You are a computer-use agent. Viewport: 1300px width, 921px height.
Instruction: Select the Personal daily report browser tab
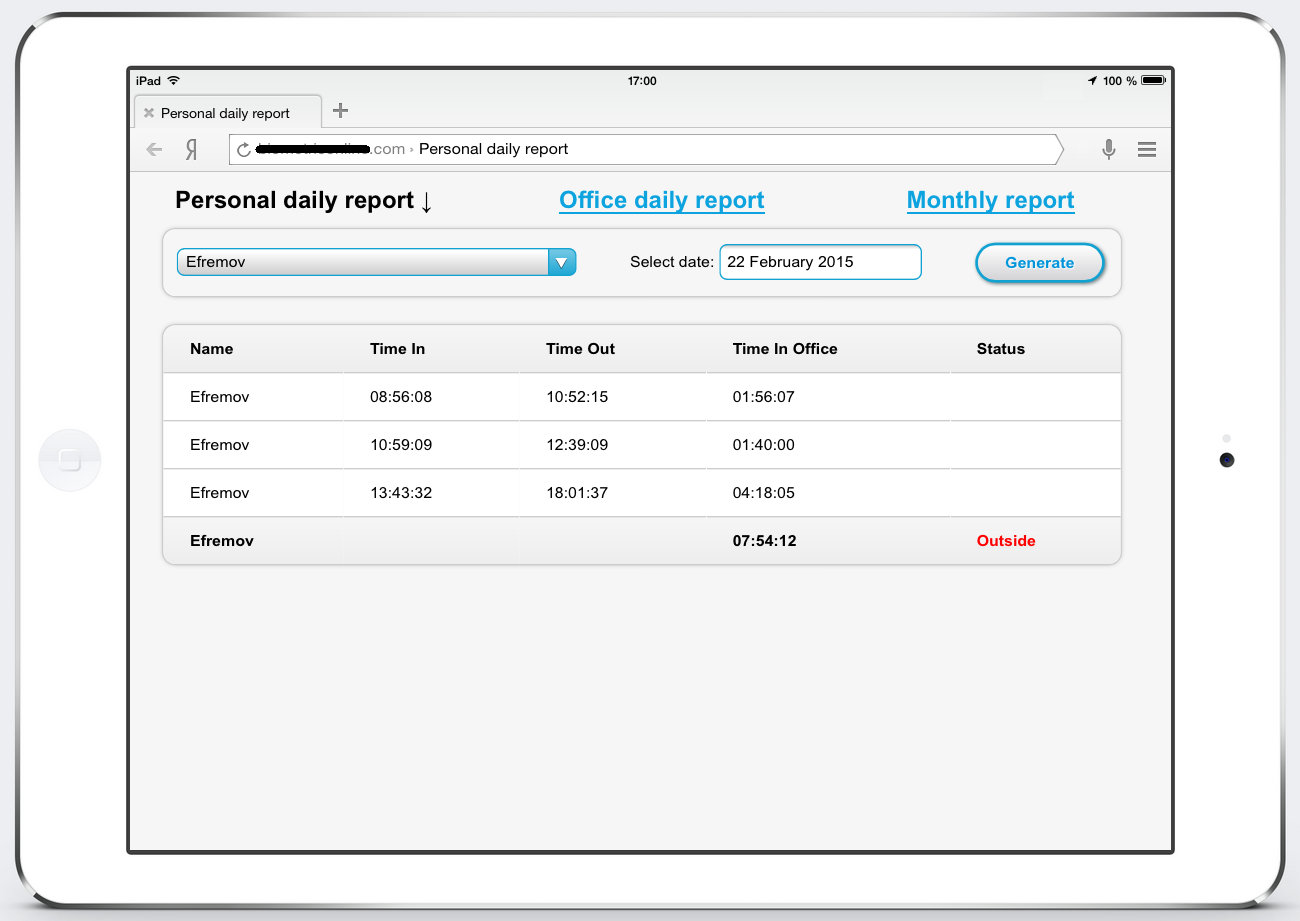pos(227,112)
